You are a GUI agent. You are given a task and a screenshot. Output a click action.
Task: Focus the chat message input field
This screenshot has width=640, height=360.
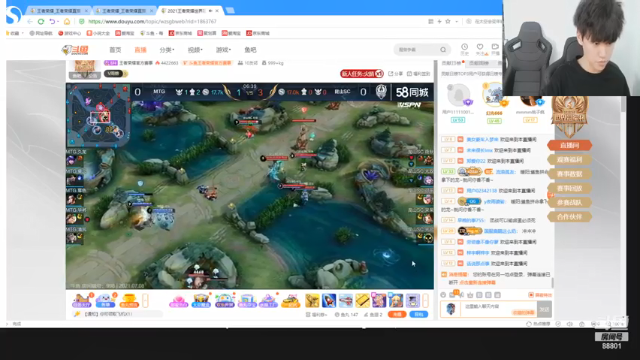click(498, 309)
